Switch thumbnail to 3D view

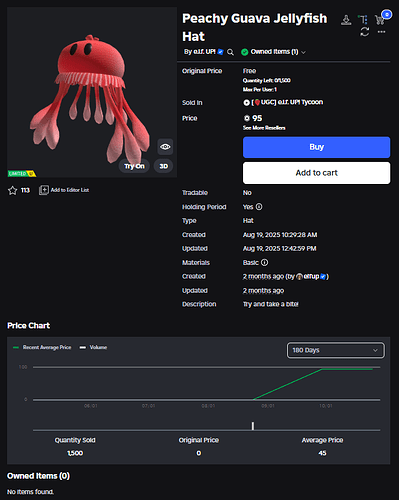tap(163, 166)
